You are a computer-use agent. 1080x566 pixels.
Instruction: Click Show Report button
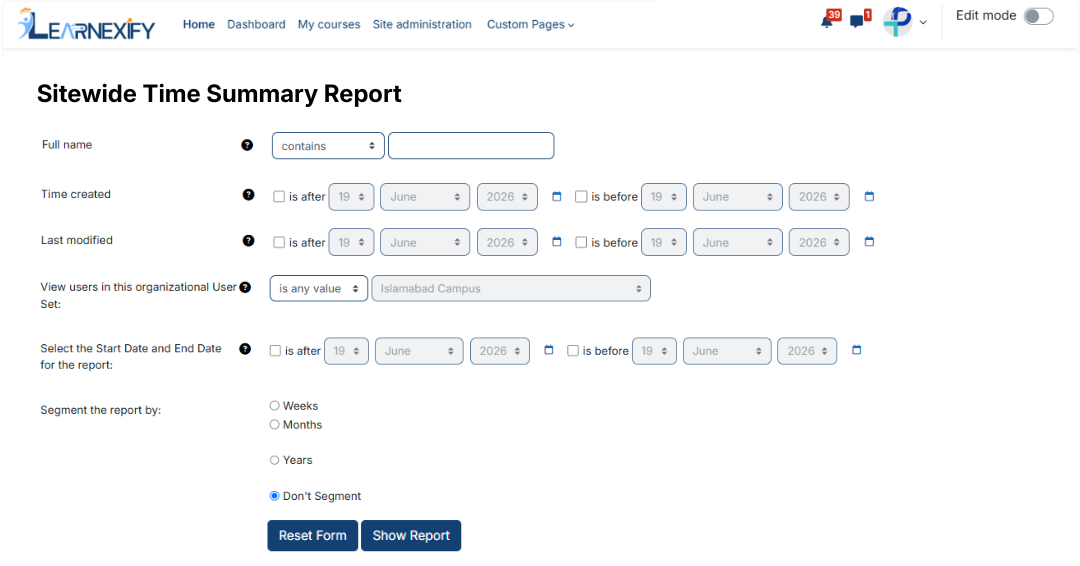tap(411, 536)
